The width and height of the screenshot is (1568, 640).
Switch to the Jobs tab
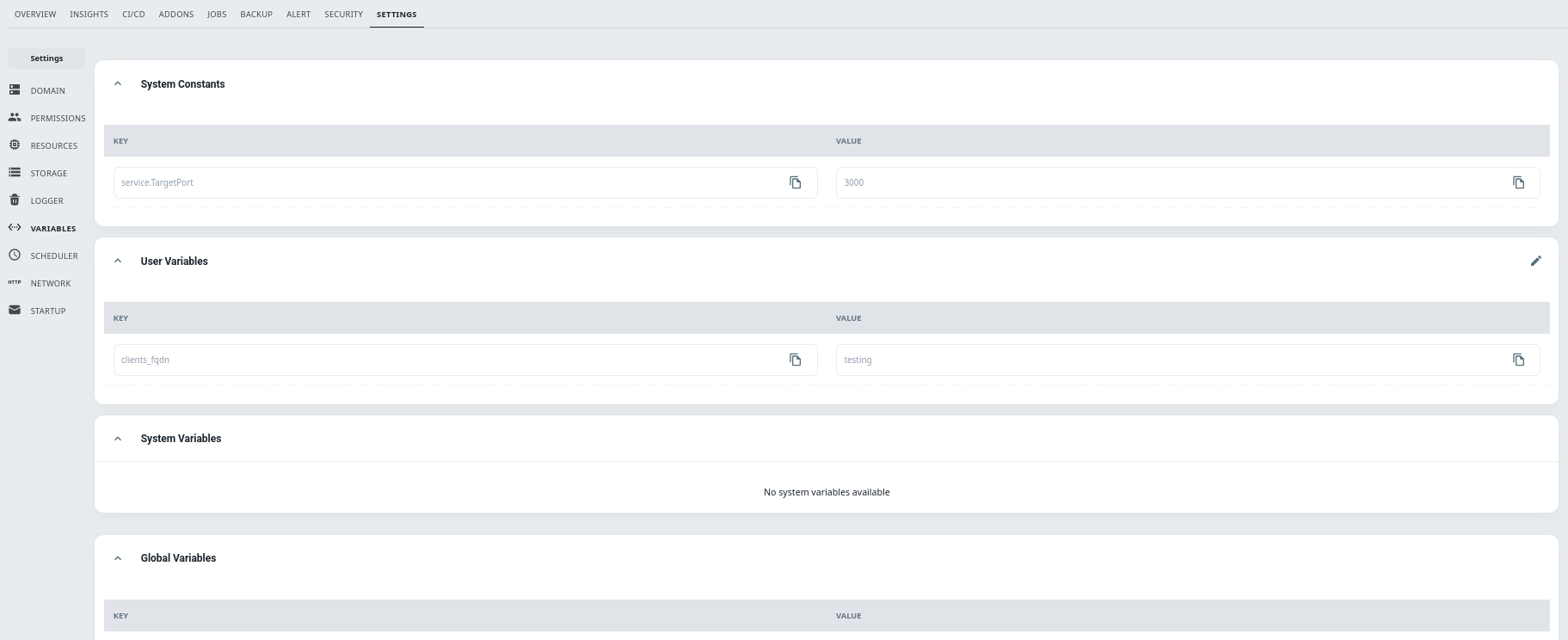coord(217,14)
